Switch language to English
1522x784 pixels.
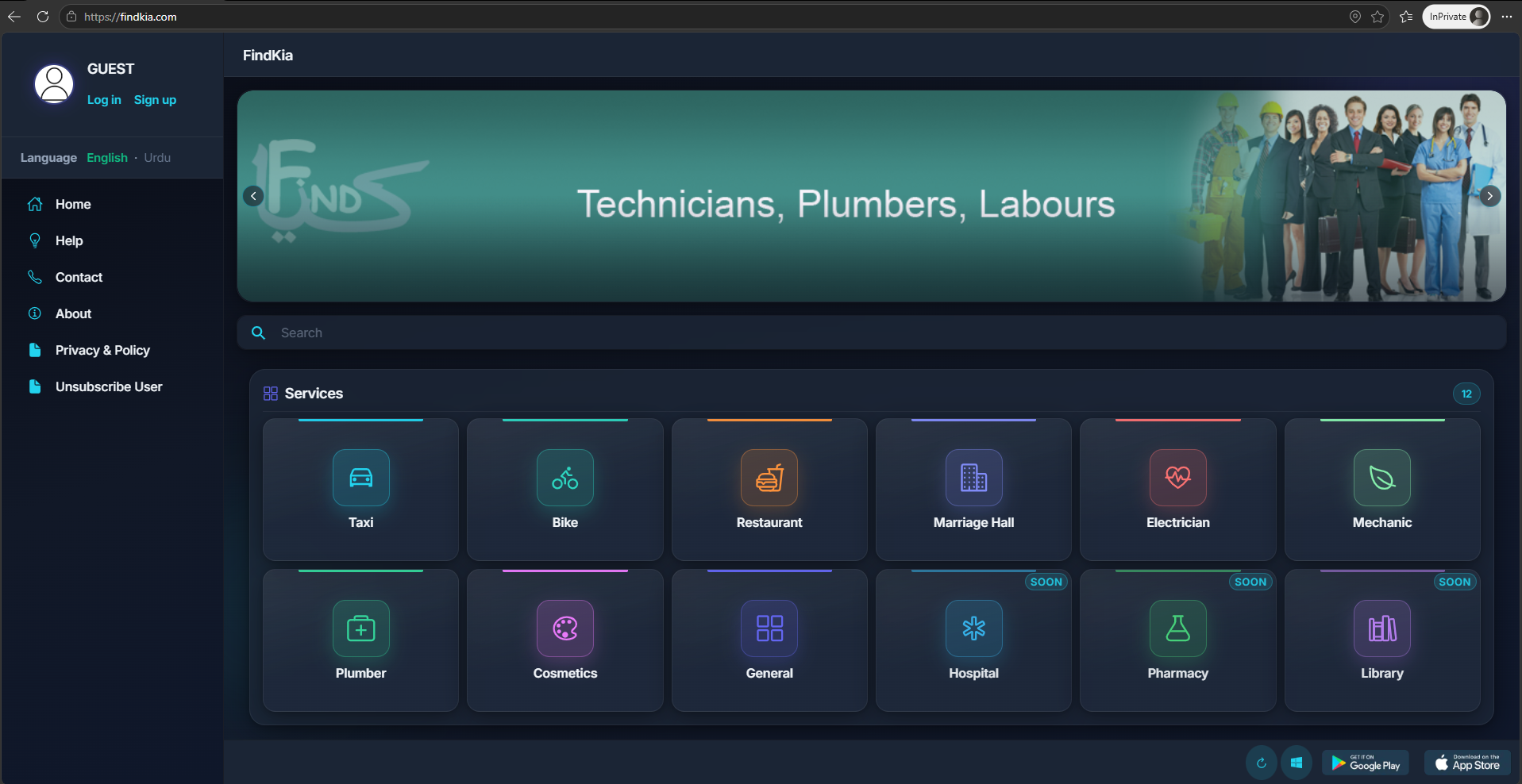click(107, 158)
